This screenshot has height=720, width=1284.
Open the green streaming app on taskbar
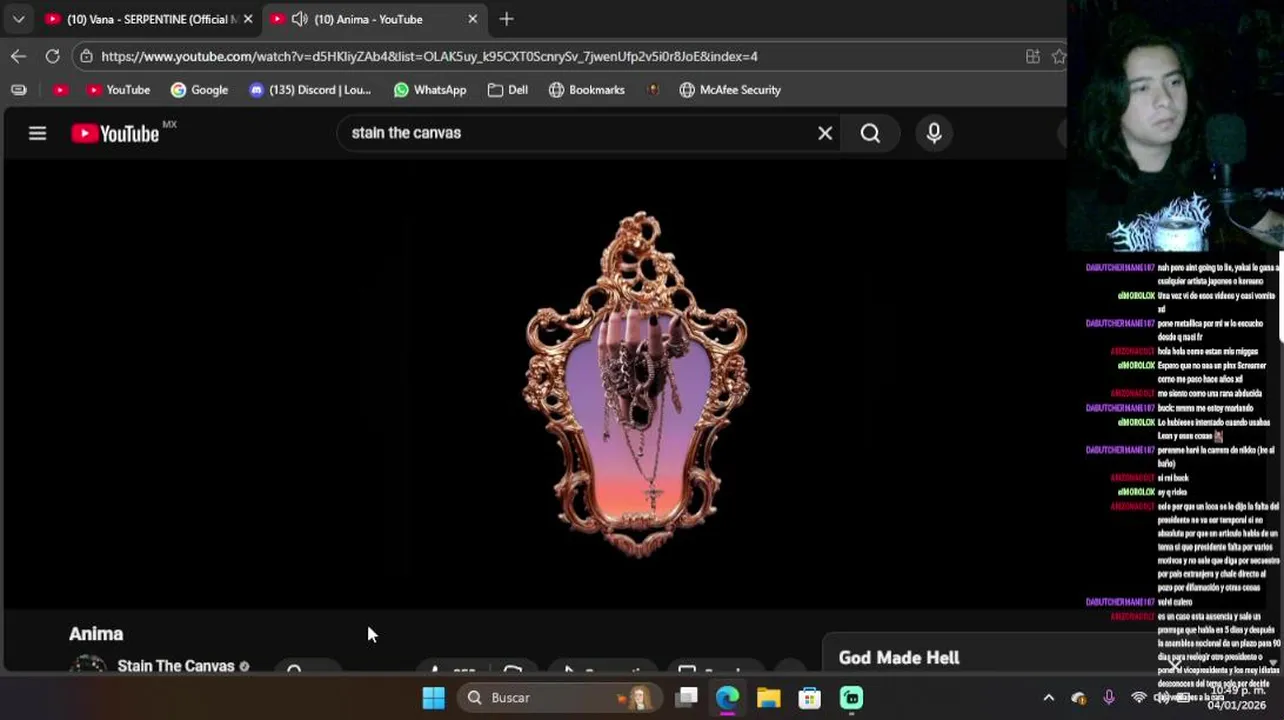click(x=851, y=698)
